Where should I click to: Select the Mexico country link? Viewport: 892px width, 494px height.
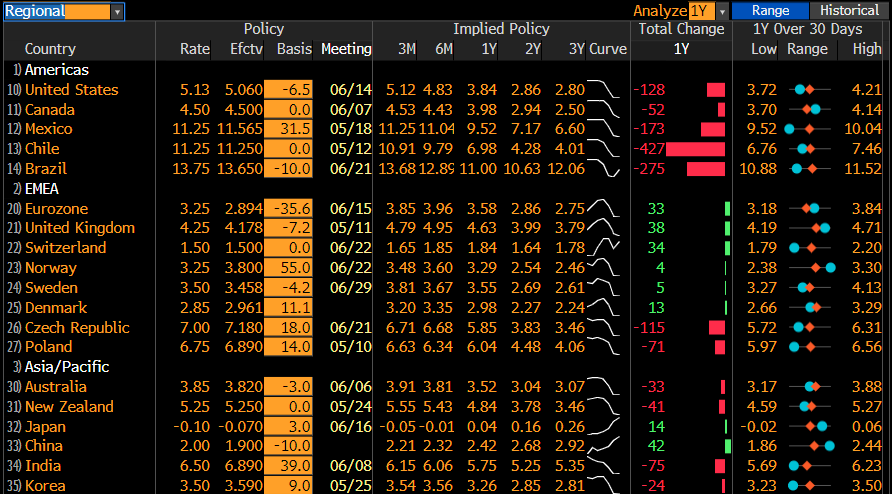(48, 129)
